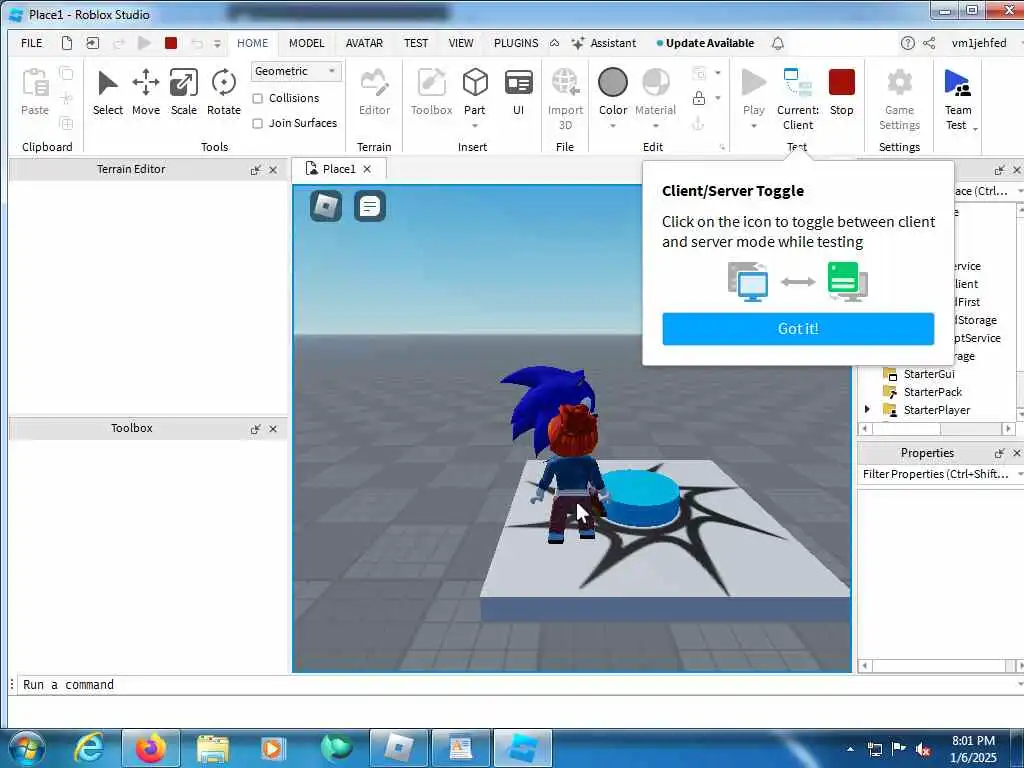
Task: Select the Select tool arrow icon
Action: 108,84
